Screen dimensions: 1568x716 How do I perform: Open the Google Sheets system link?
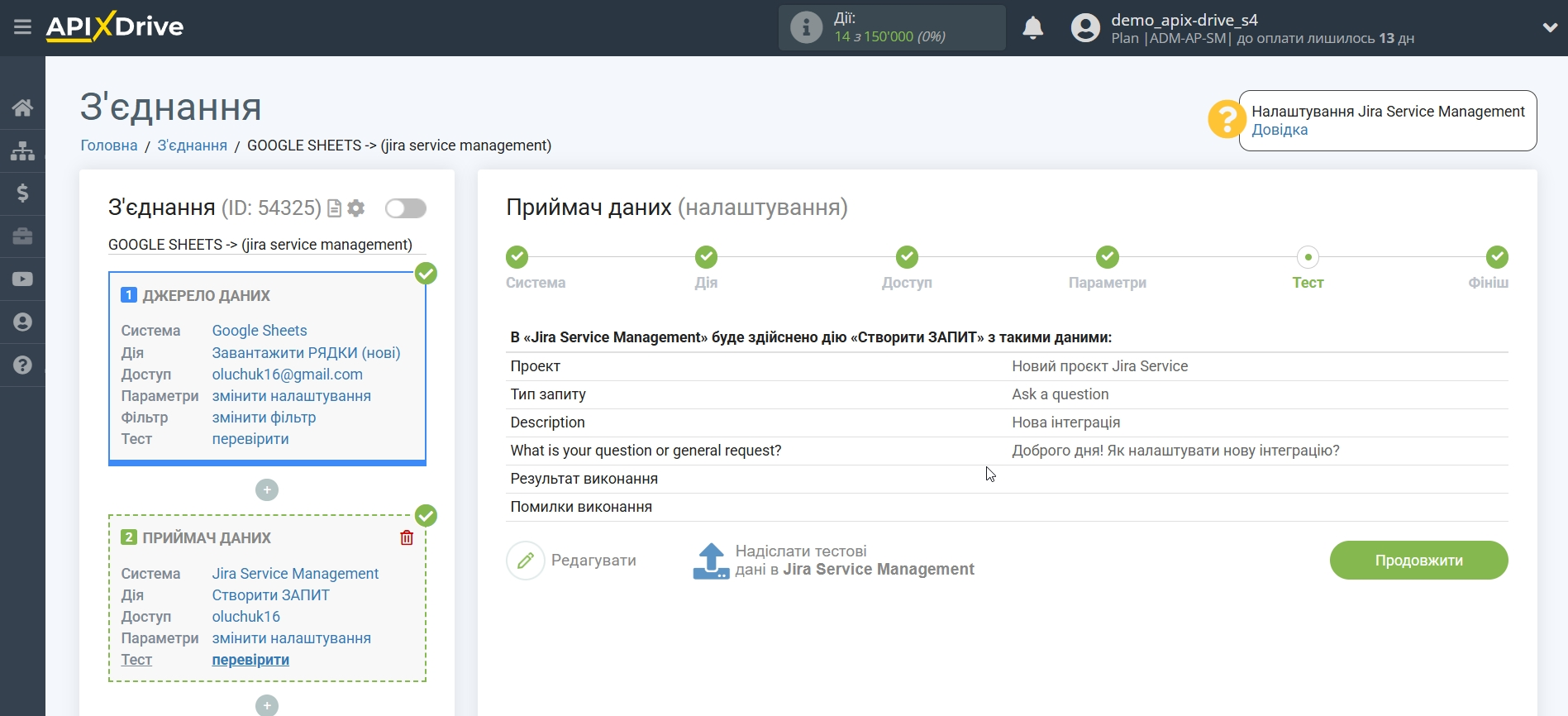click(x=260, y=331)
